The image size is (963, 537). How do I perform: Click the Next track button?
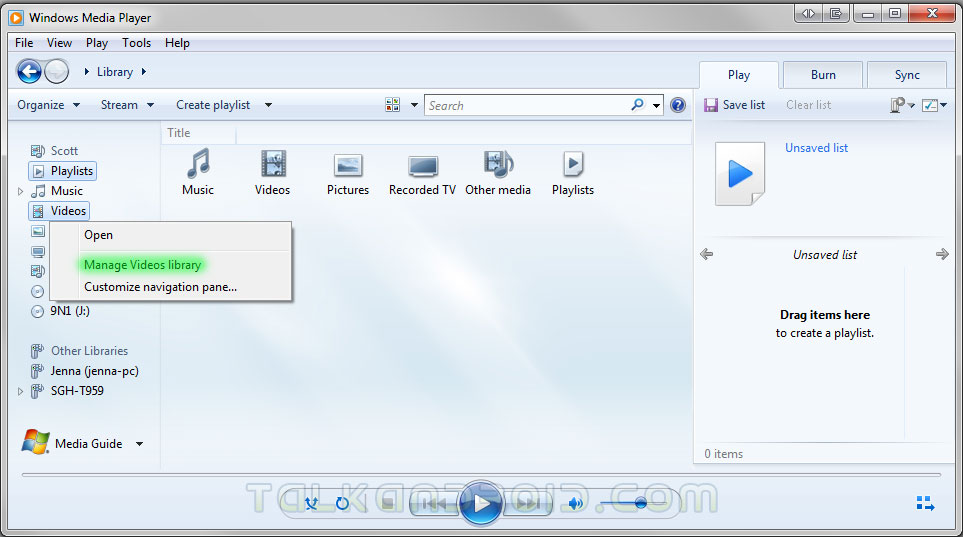(x=528, y=504)
